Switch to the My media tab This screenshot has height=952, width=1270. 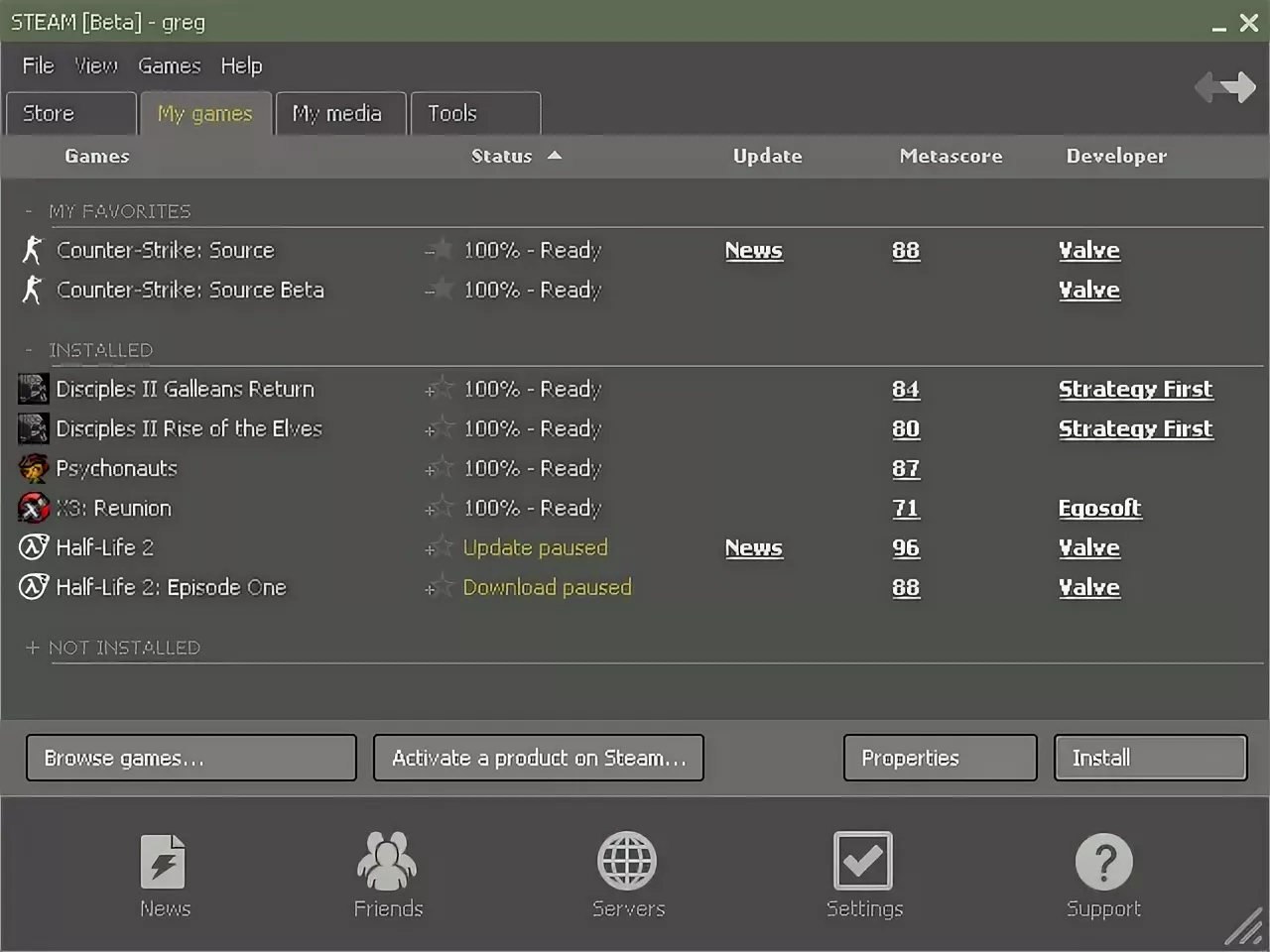[341, 113]
